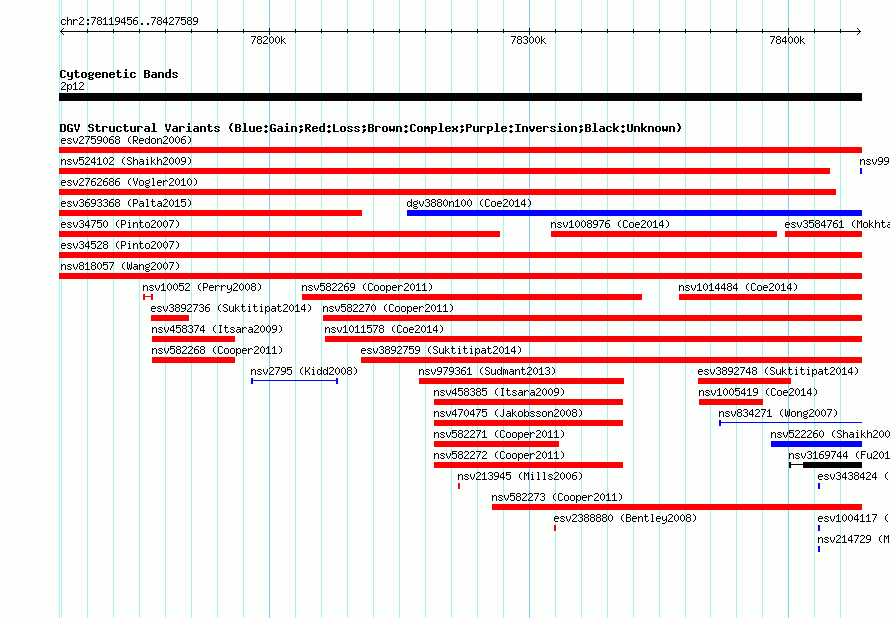Open the nsv979361 (Sudmant2013) variant label
Viewport: 890px width, 618px height.
(487, 371)
